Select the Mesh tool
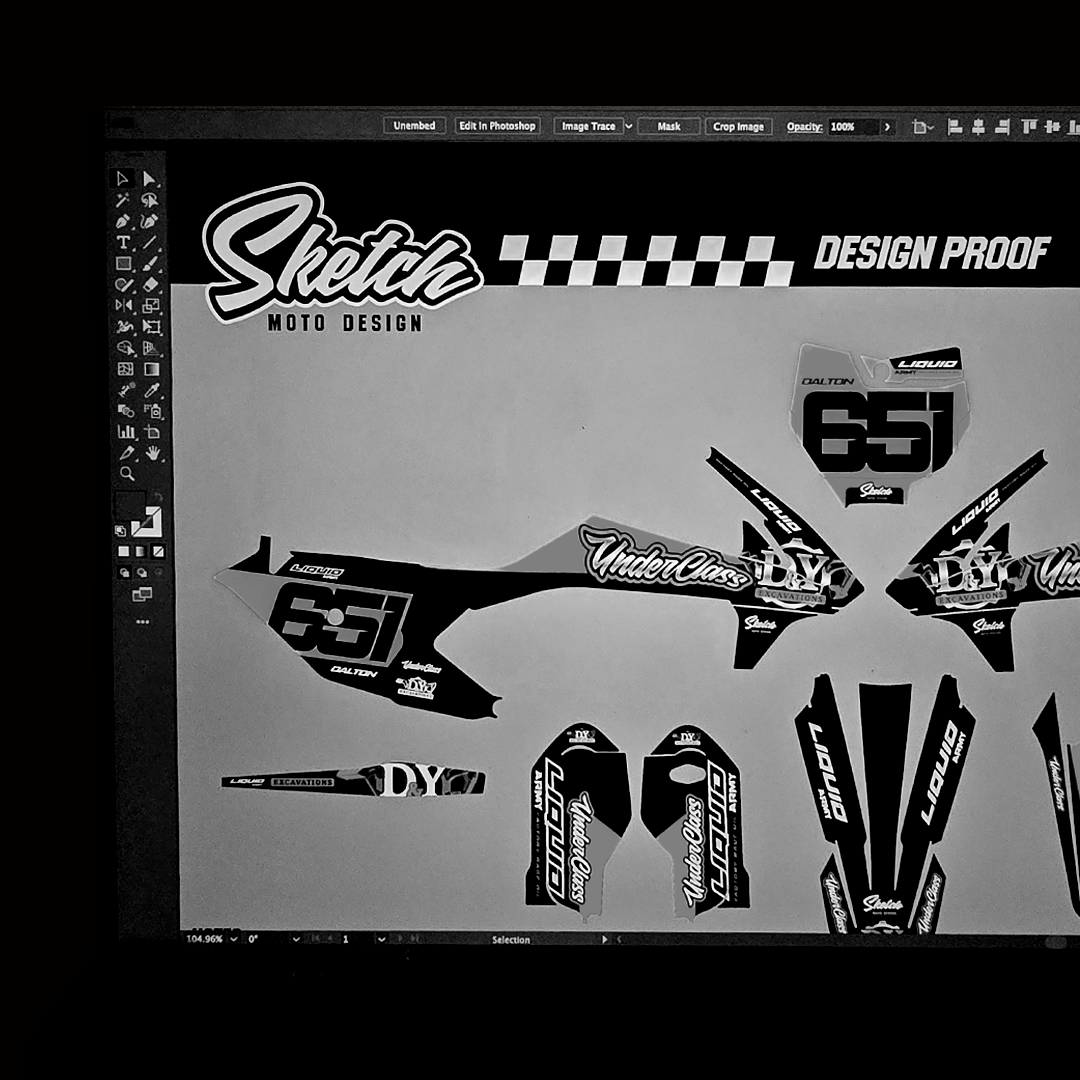The width and height of the screenshot is (1080, 1080). click(125, 369)
